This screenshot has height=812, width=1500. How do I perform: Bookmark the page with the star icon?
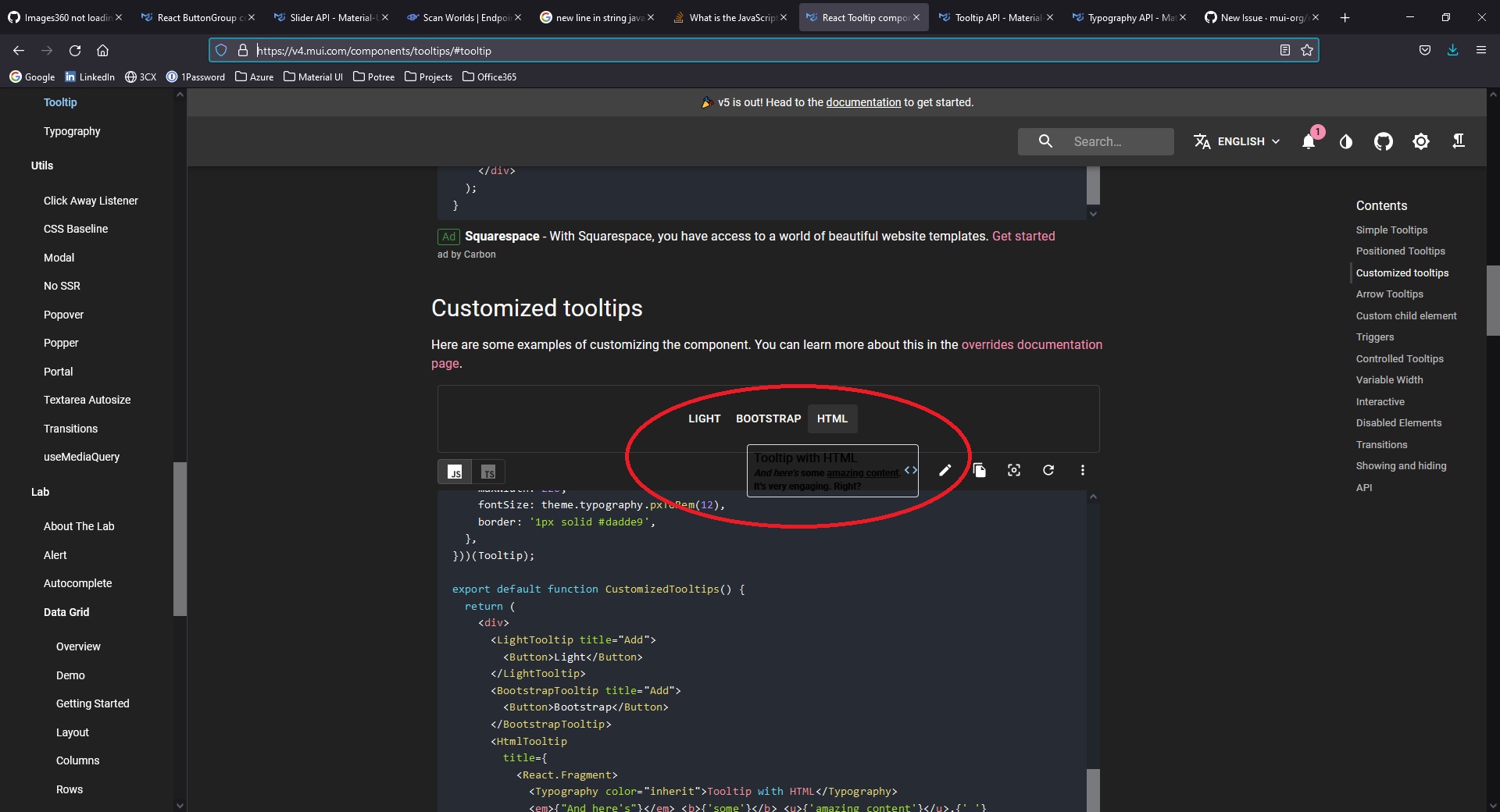pyautogui.click(x=1307, y=50)
